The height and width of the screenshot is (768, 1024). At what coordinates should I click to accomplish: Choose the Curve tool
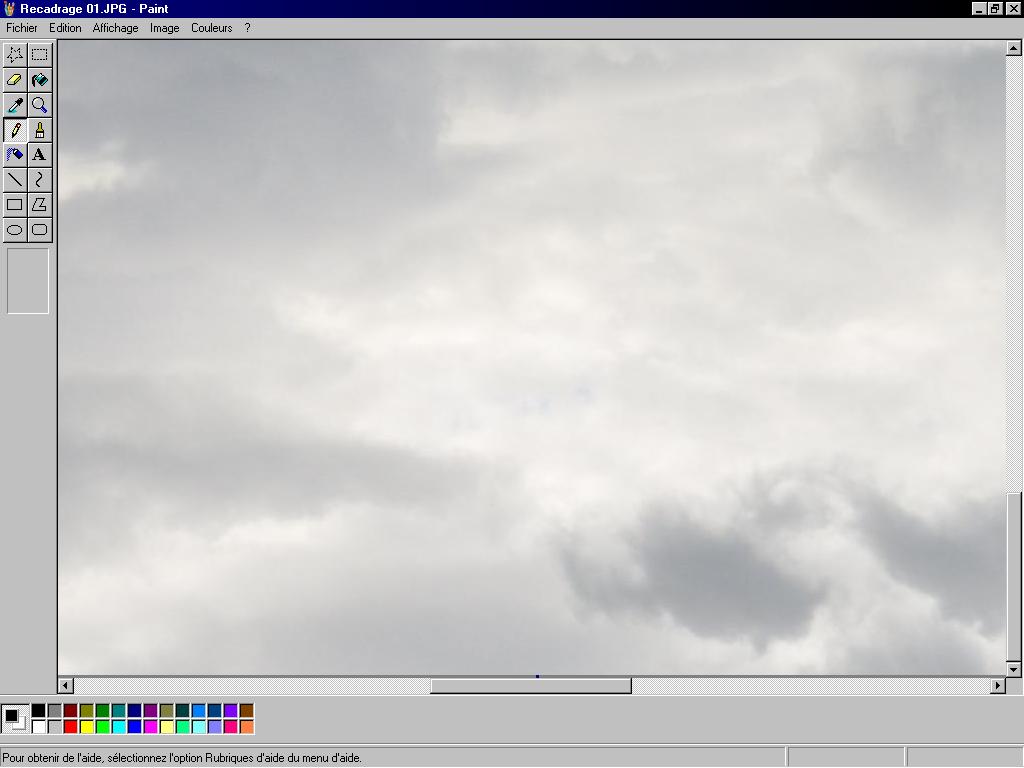[x=39, y=180]
